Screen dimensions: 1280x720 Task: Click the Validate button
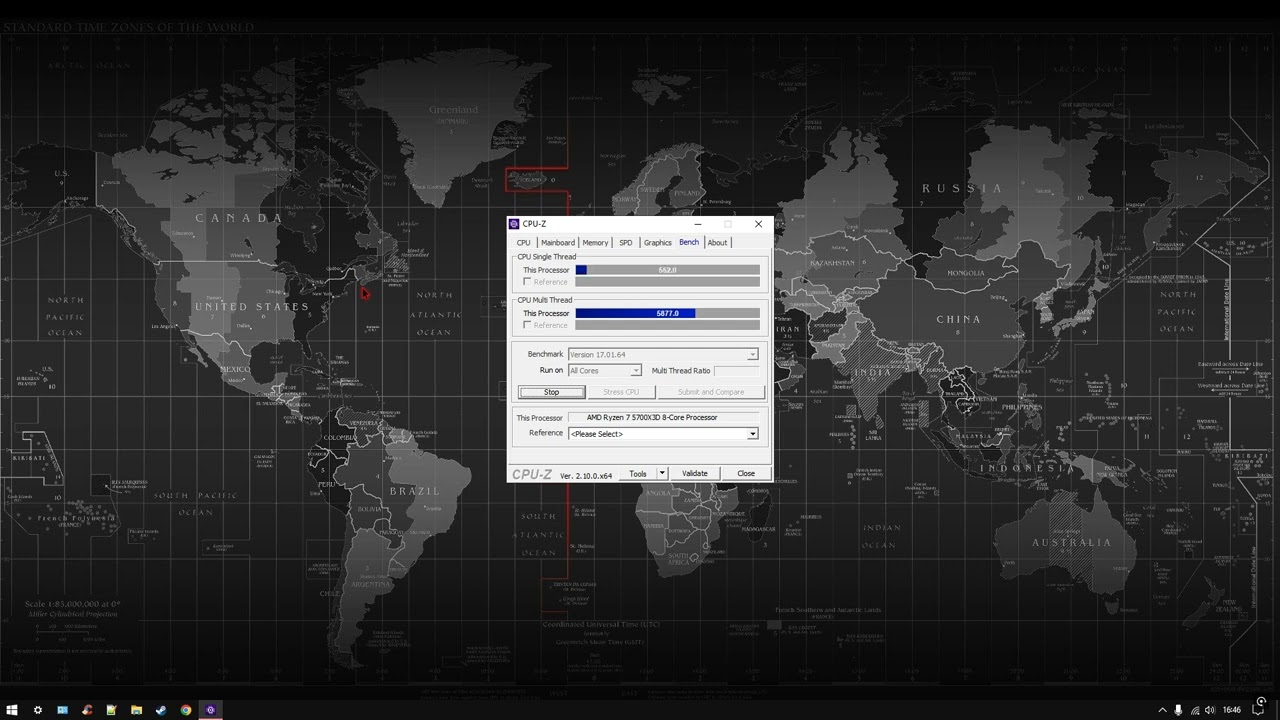click(695, 474)
